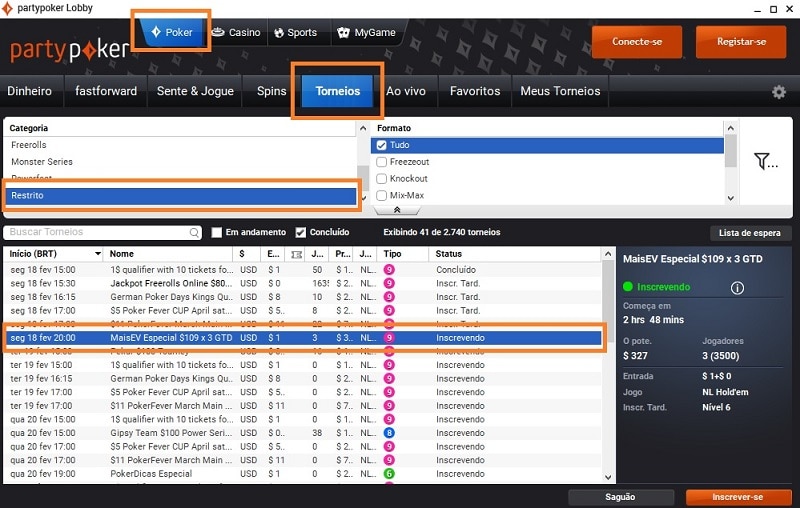Image resolution: width=800 pixels, height=508 pixels.
Task: Show tournament info circle icon
Action: 737,288
